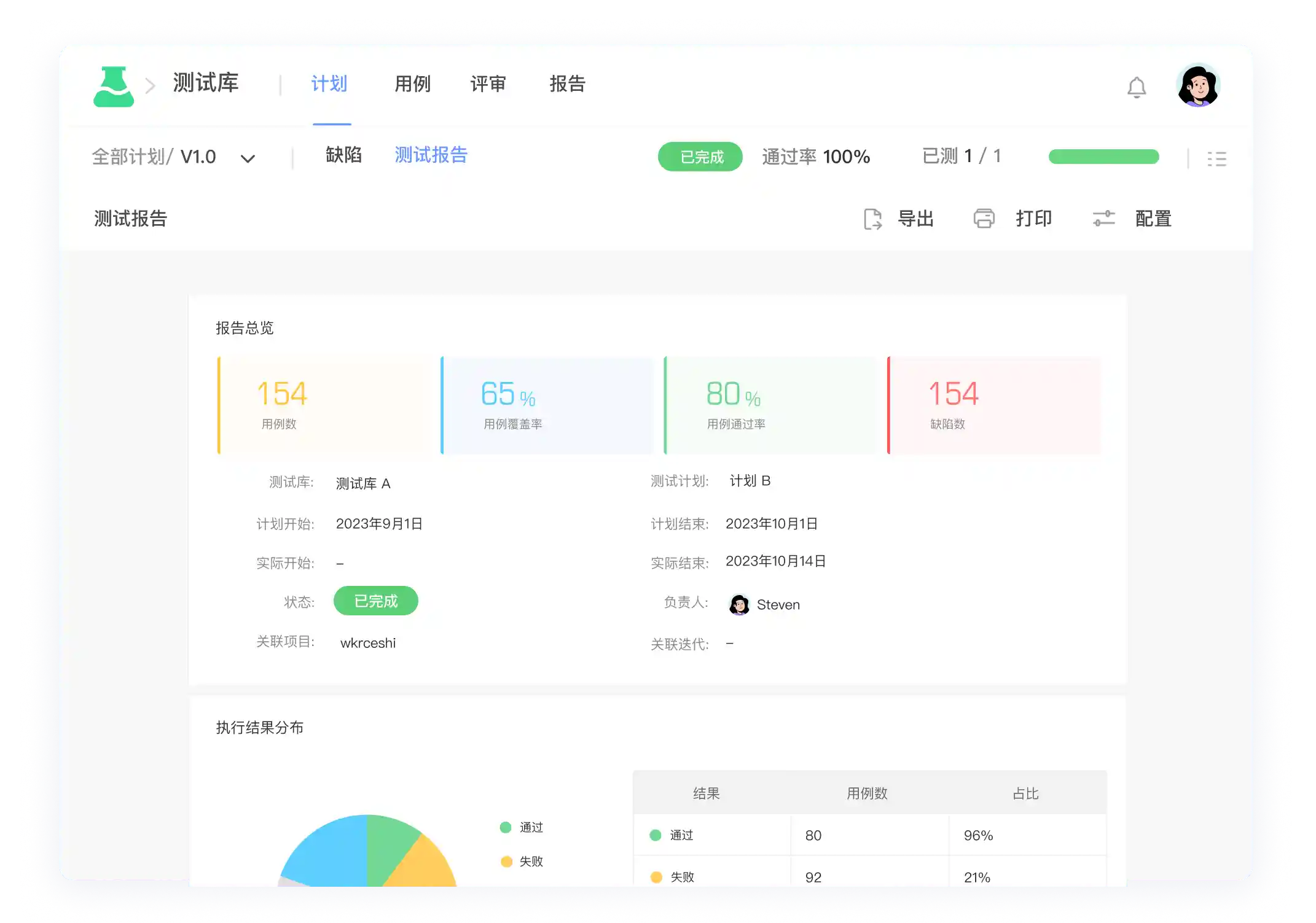Click the green test progress bar
1316x923 pixels.
pyautogui.click(x=1104, y=157)
